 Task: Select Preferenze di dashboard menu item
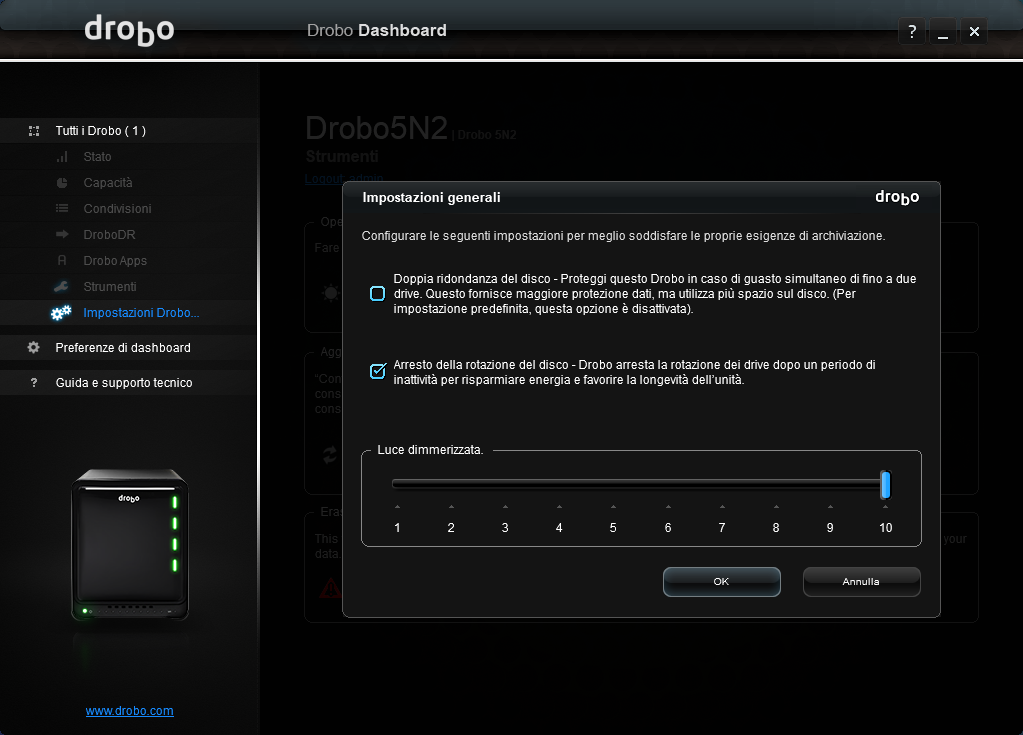pos(123,348)
